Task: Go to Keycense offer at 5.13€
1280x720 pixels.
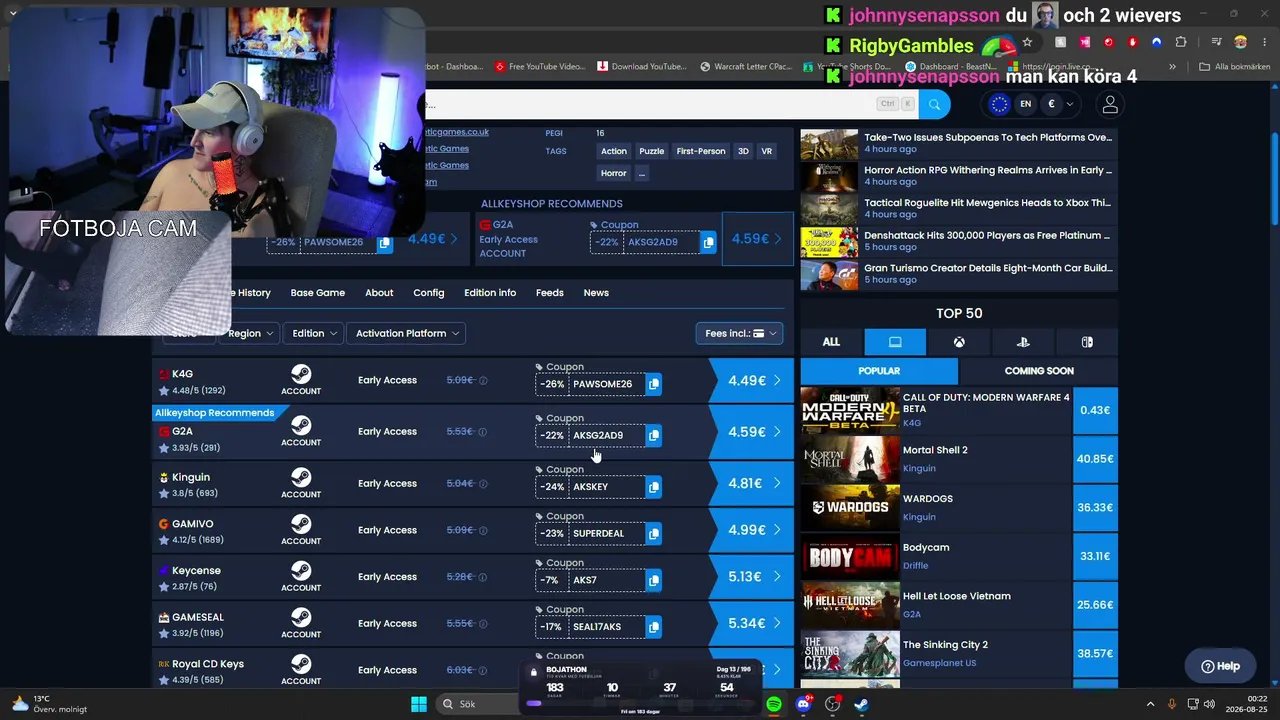Action: tap(752, 577)
